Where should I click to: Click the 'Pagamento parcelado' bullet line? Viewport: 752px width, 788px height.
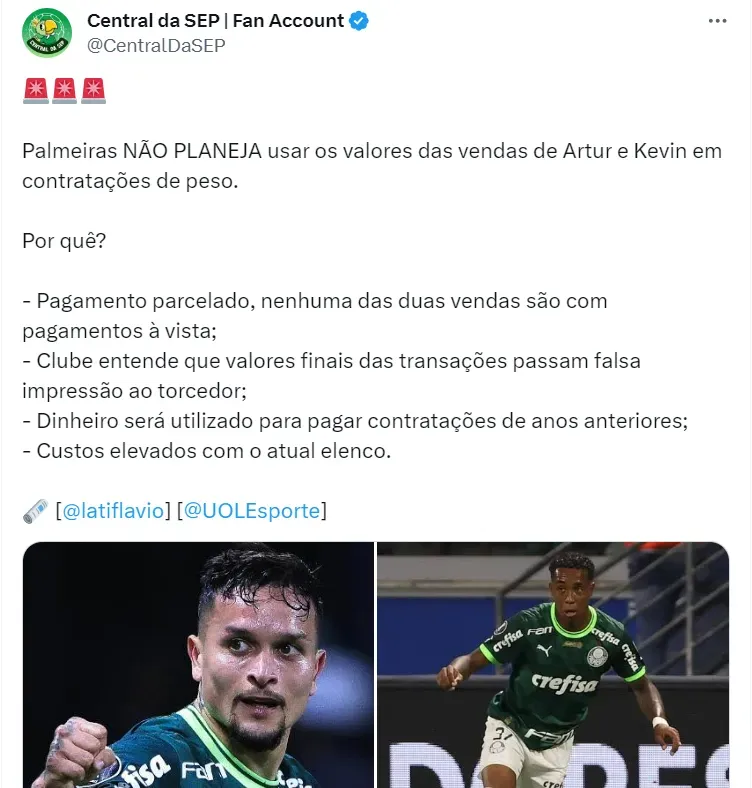(x=315, y=316)
